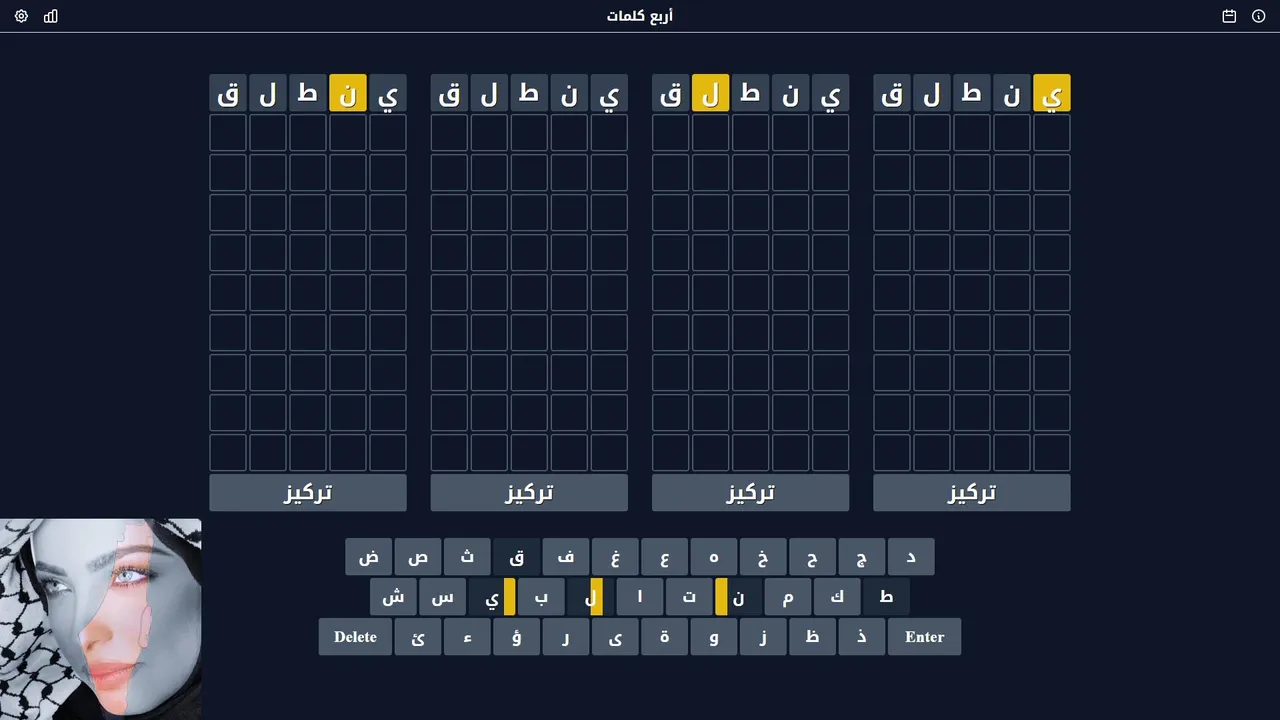
Task: Tap the ح key
Action: point(813,557)
